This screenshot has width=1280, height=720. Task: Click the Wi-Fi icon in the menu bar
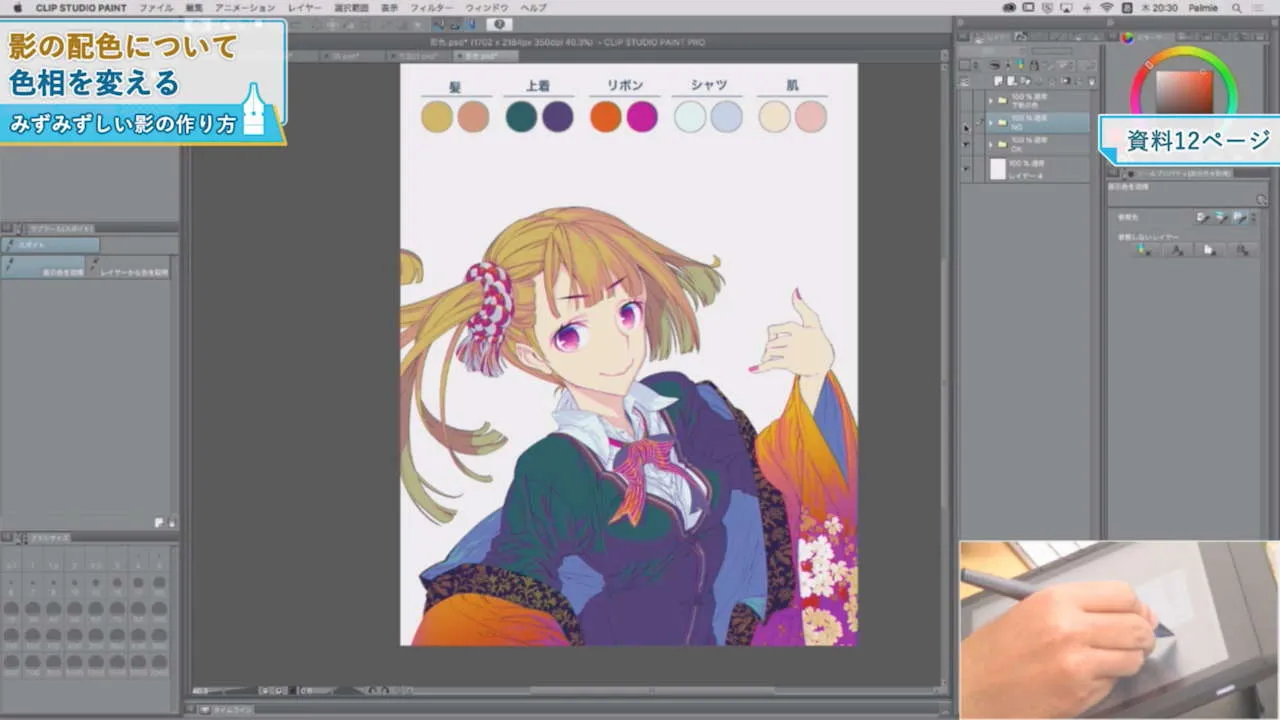pos(1106,7)
